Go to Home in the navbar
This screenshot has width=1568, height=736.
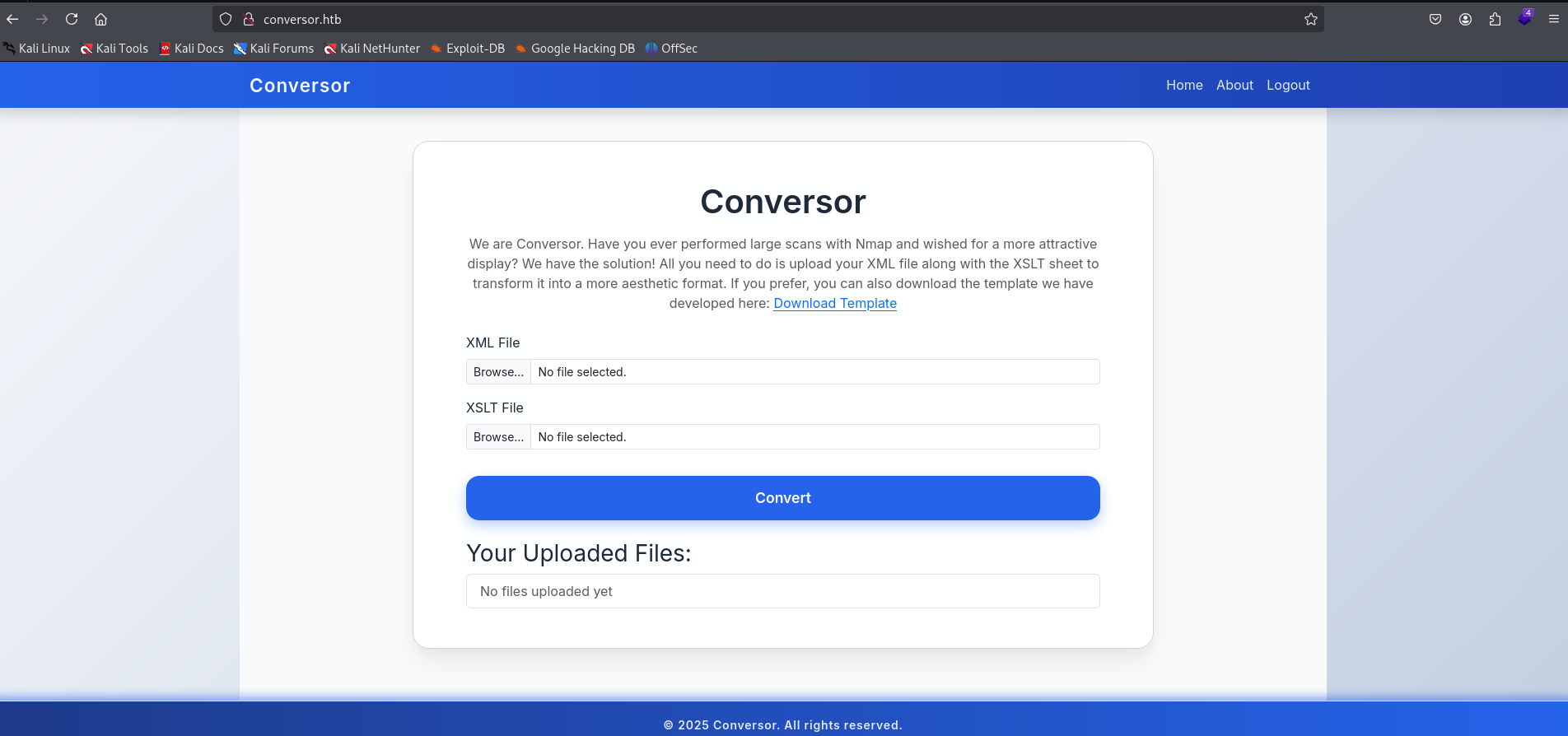[1184, 85]
